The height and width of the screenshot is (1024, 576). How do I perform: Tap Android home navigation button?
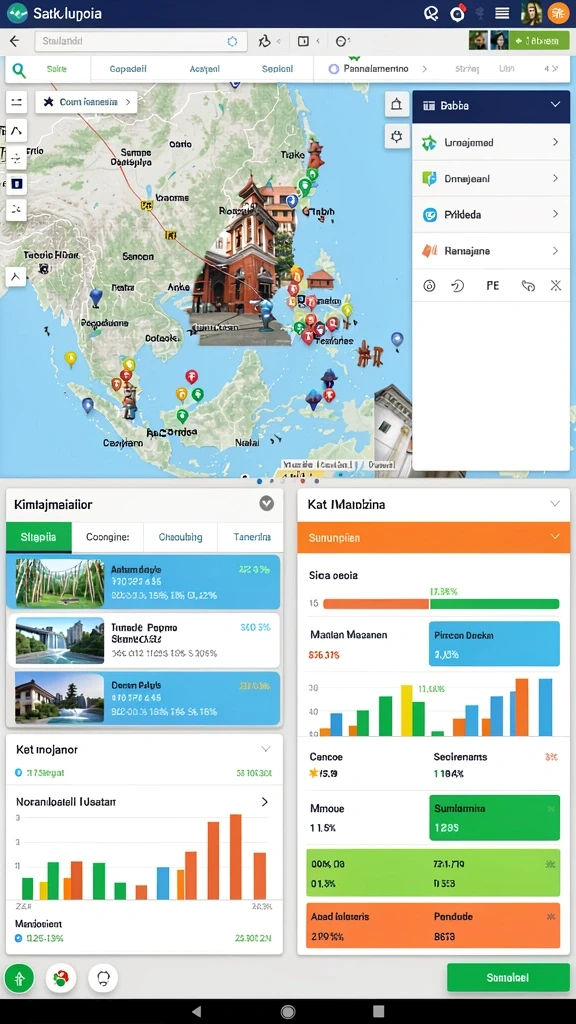click(287, 1011)
